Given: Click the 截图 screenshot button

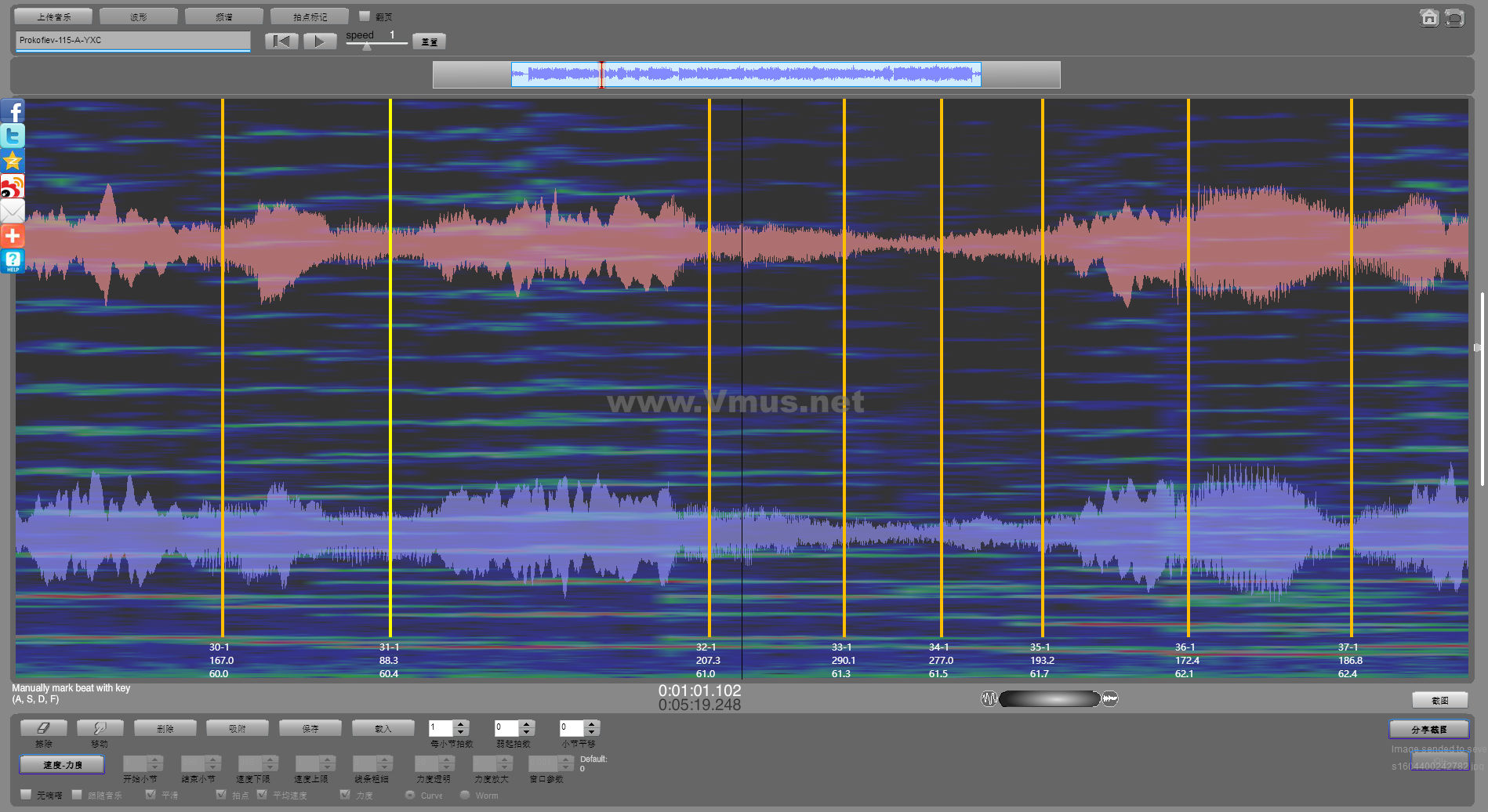Looking at the screenshot, I should 1440,700.
